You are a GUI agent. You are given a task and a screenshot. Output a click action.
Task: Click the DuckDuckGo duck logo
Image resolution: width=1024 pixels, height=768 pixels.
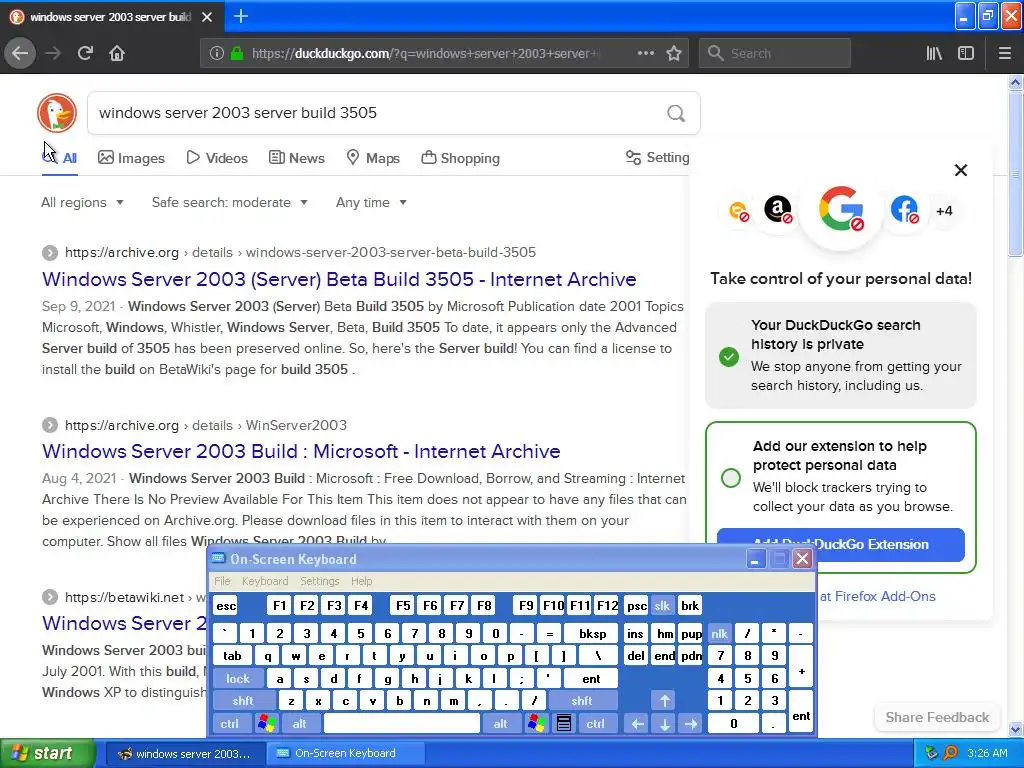pyautogui.click(x=57, y=112)
